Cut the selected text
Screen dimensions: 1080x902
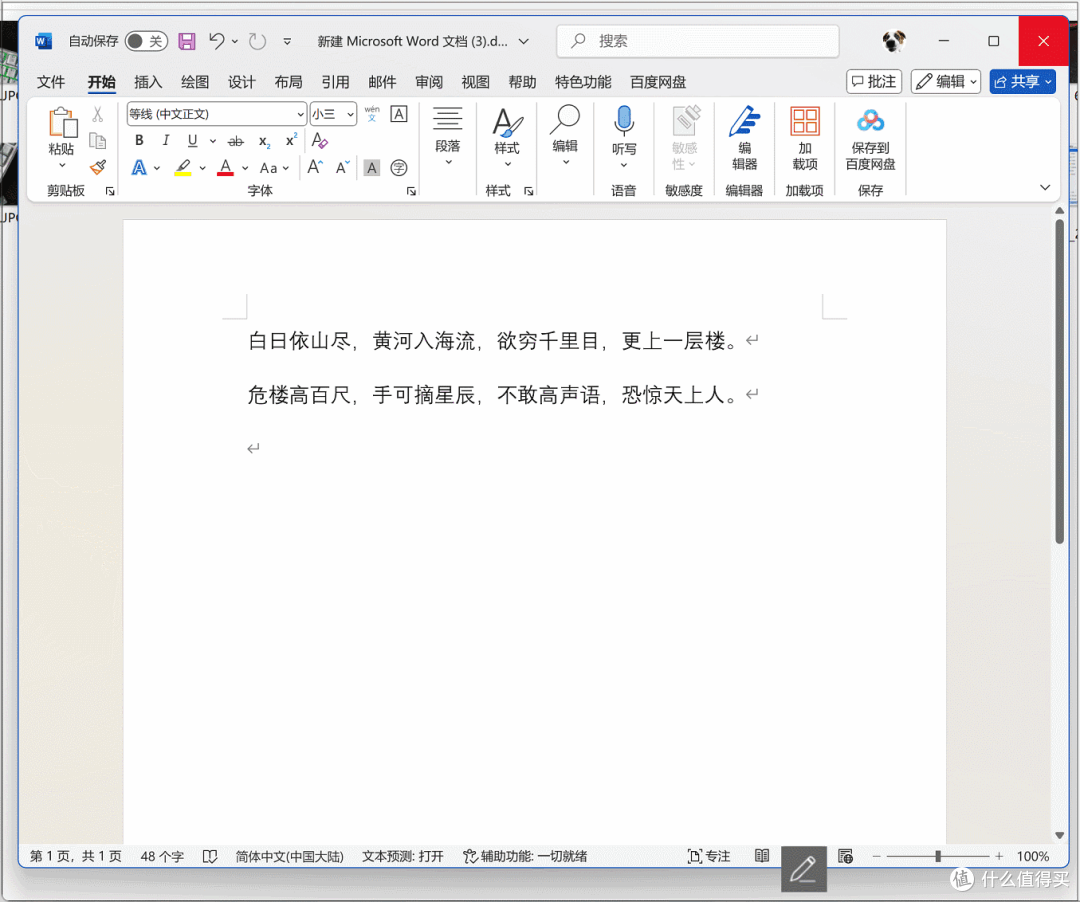click(98, 114)
